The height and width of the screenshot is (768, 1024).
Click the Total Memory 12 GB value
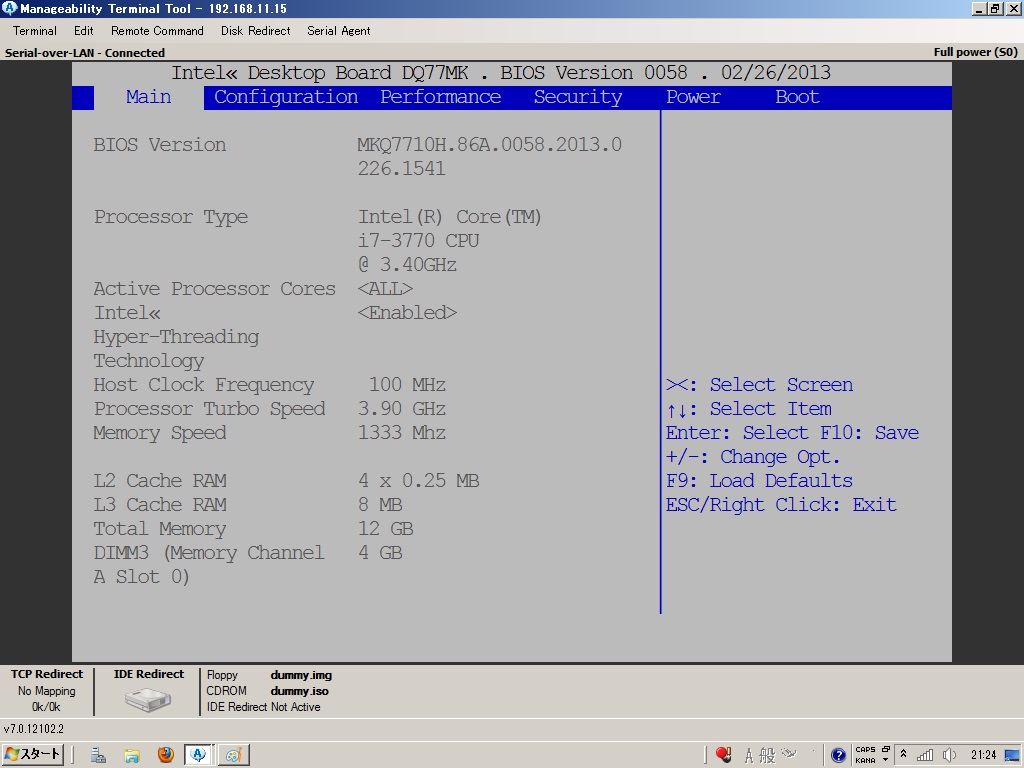pos(386,529)
